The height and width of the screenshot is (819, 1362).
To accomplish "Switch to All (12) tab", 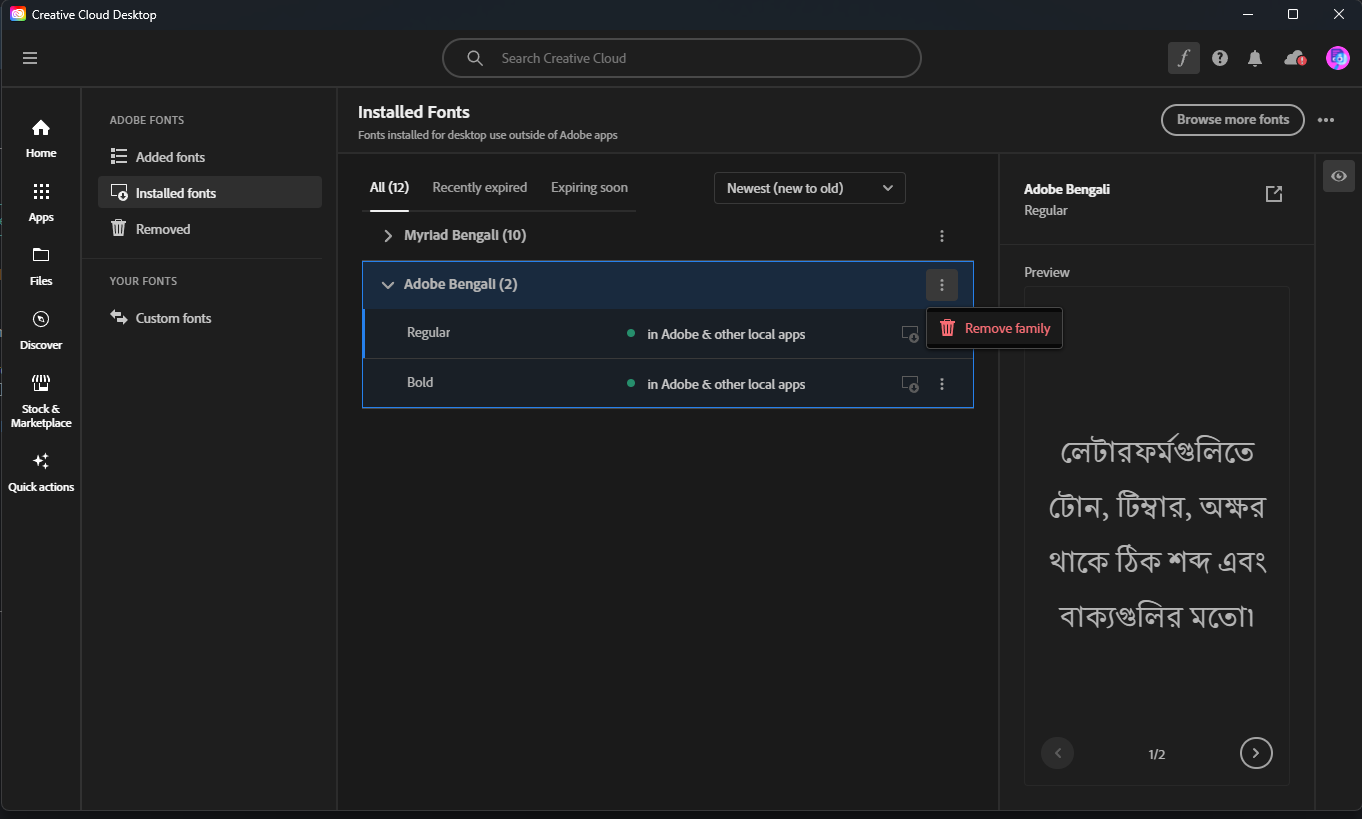I will click(389, 188).
